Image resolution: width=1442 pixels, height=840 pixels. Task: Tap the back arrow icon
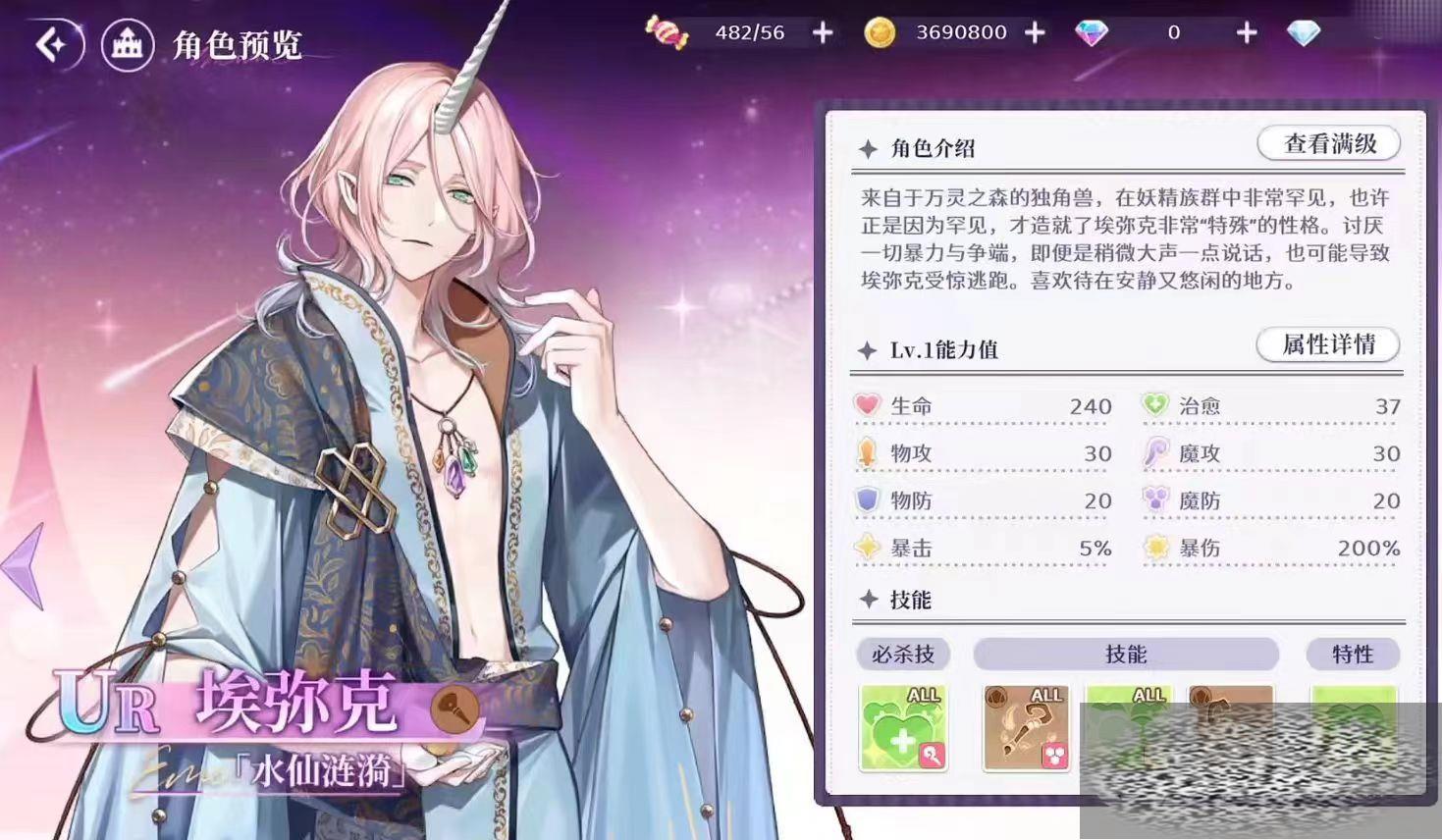(54, 43)
